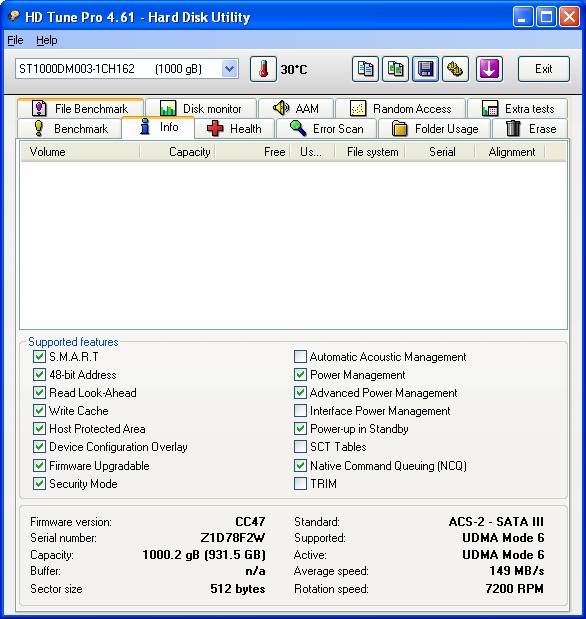This screenshot has width=586, height=619.
Task: Click the Buffer value n/a
Action: coord(255,571)
